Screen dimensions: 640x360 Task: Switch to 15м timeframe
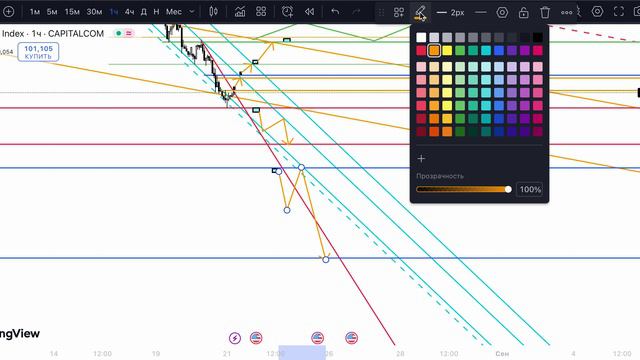coord(72,12)
